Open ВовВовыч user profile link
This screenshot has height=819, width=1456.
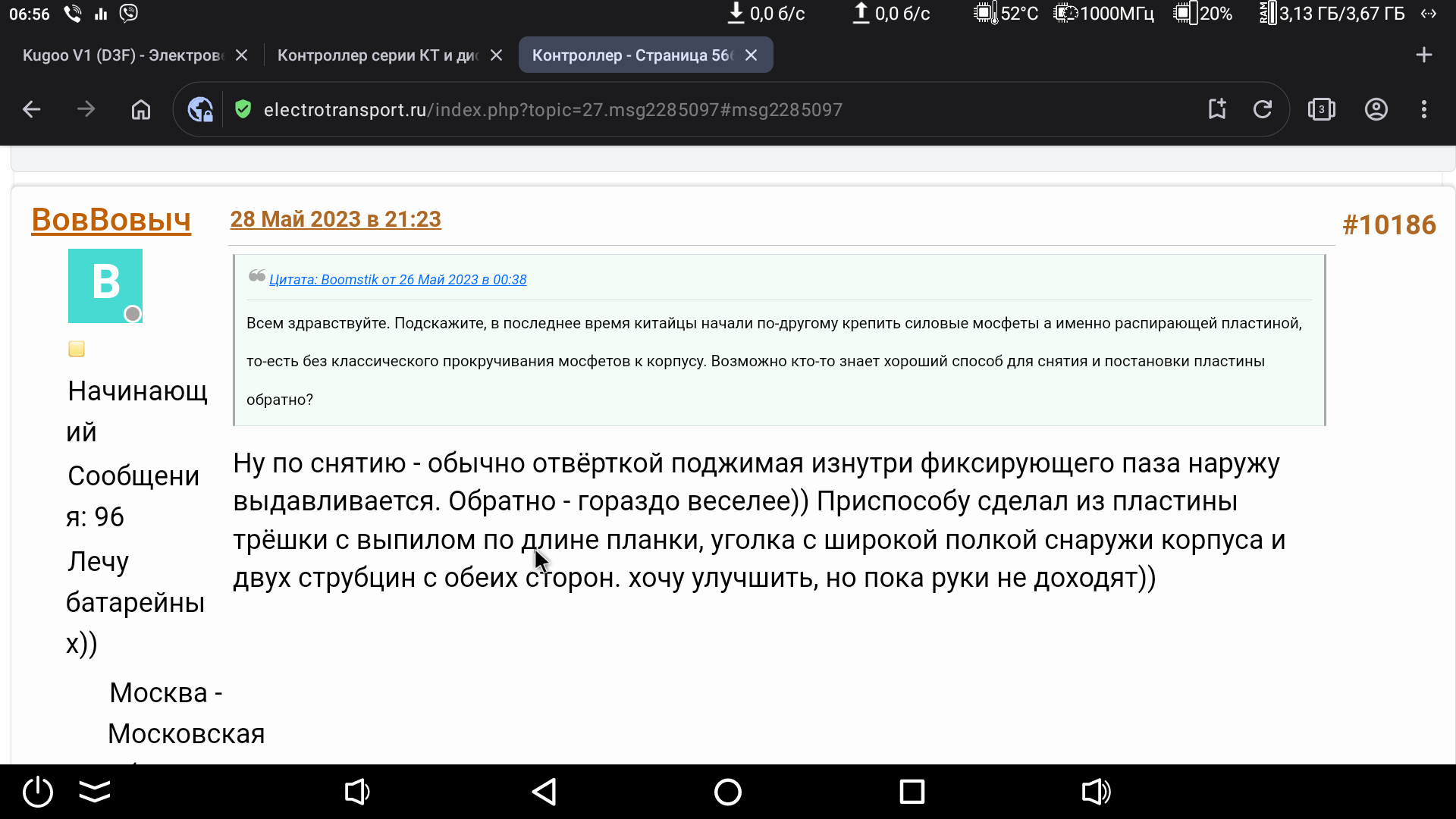tap(111, 220)
